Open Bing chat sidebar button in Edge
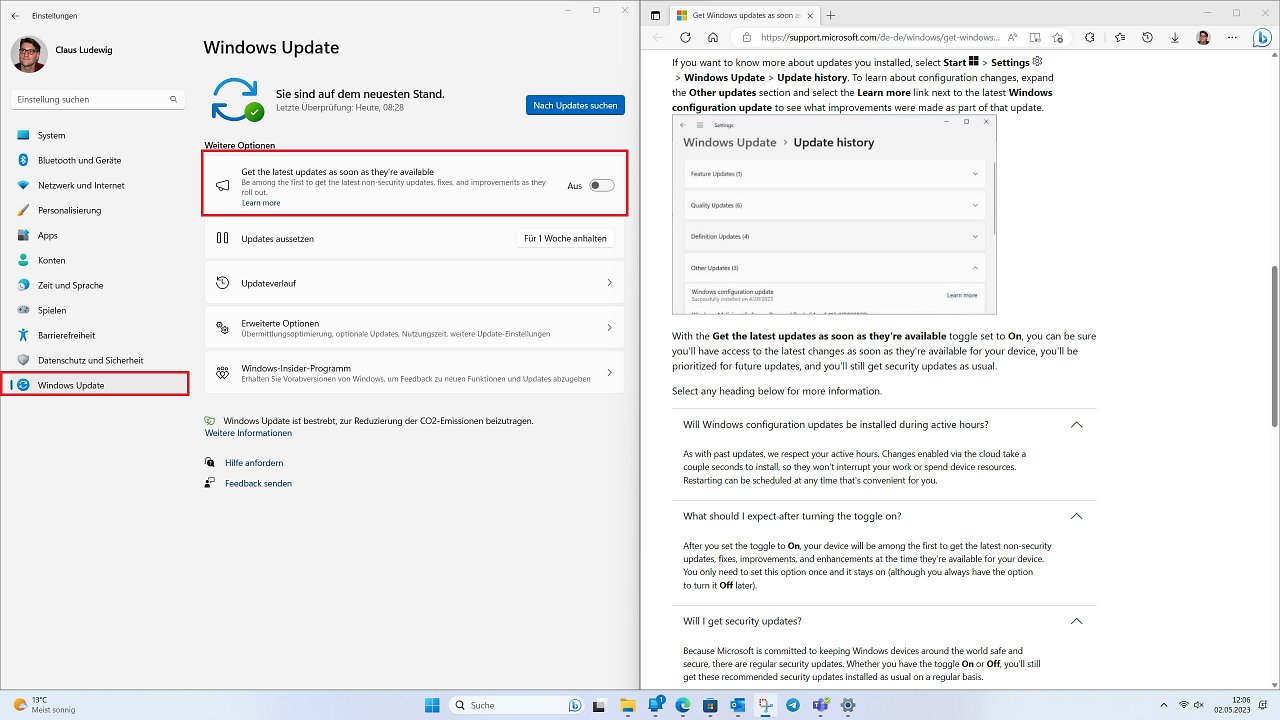The height and width of the screenshot is (720, 1280). pyautogui.click(x=1262, y=38)
